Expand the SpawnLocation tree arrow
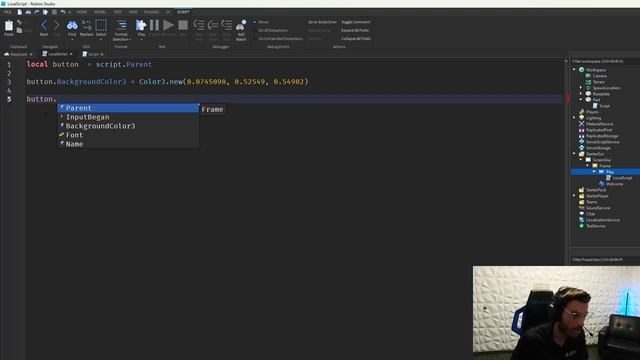 581,88
